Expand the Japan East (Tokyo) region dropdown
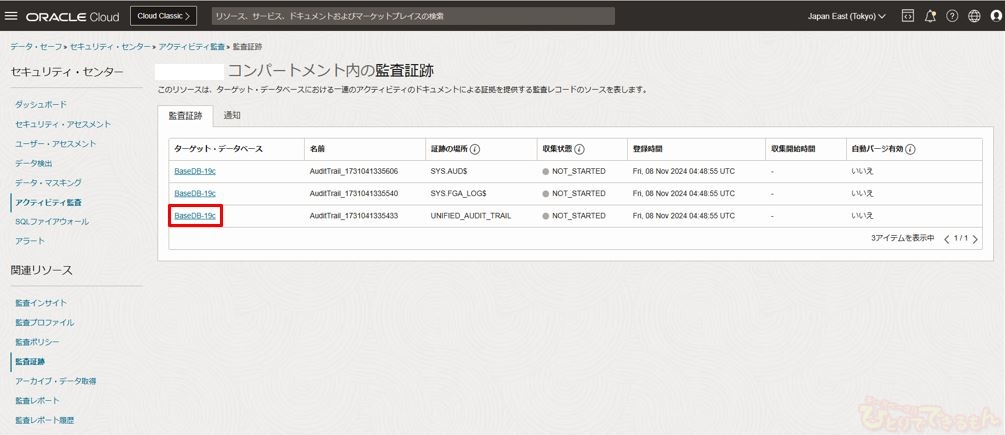1005x435 pixels. (846, 16)
